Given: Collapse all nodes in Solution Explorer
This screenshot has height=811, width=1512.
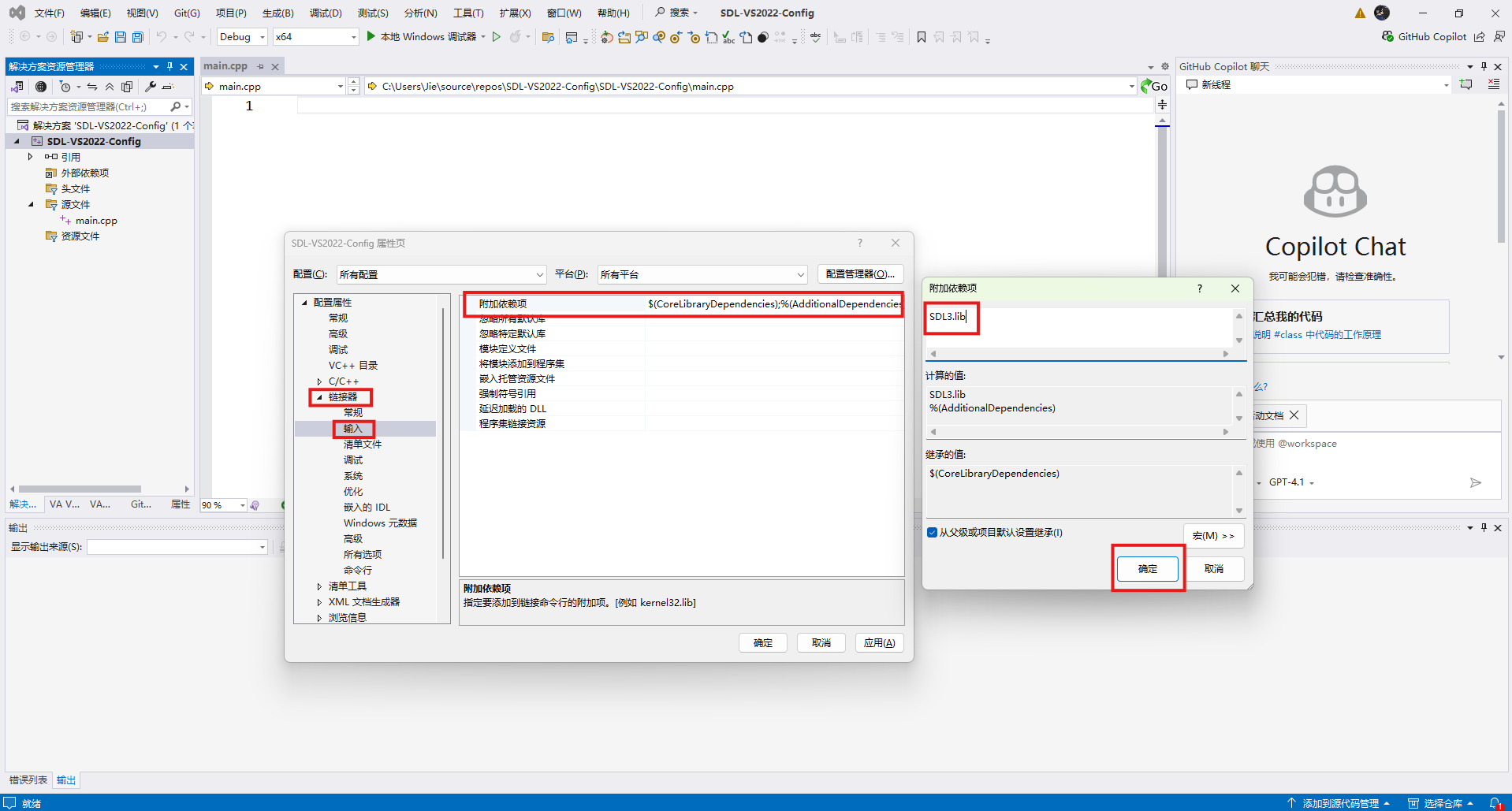Looking at the screenshot, I should pyautogui.click(x=110, y=87).
